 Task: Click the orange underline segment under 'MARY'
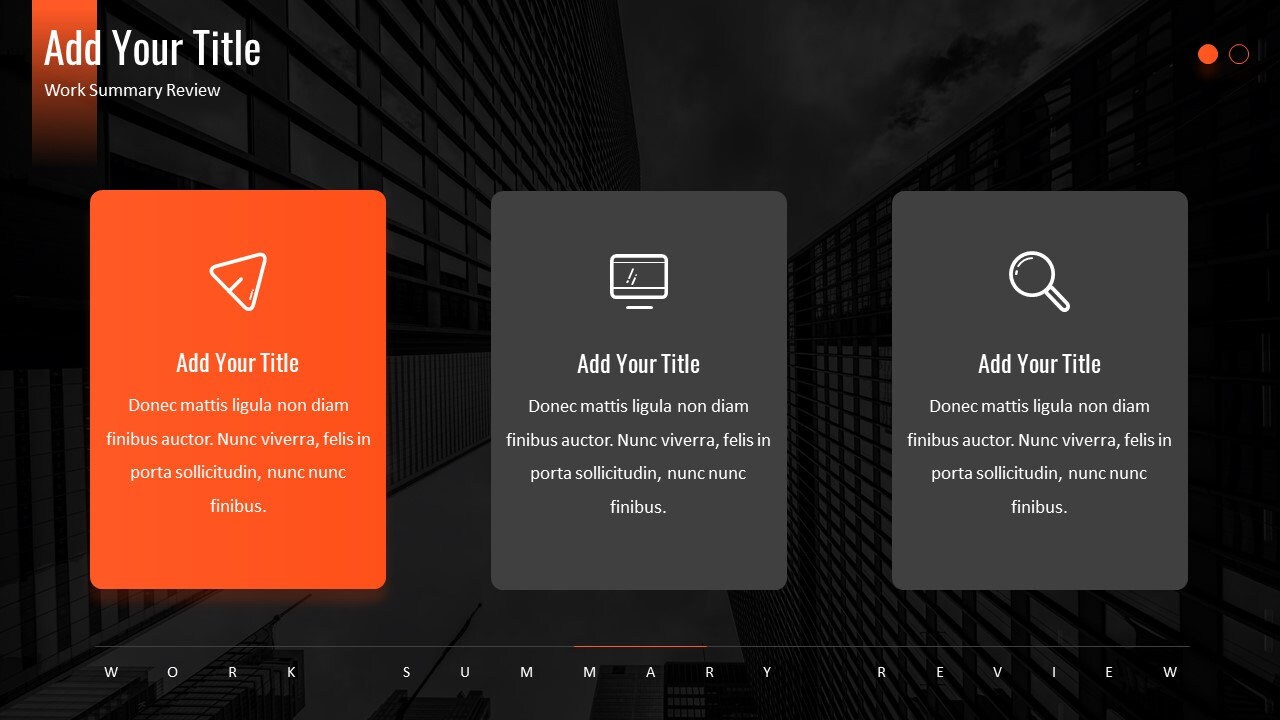pos(639,648)
